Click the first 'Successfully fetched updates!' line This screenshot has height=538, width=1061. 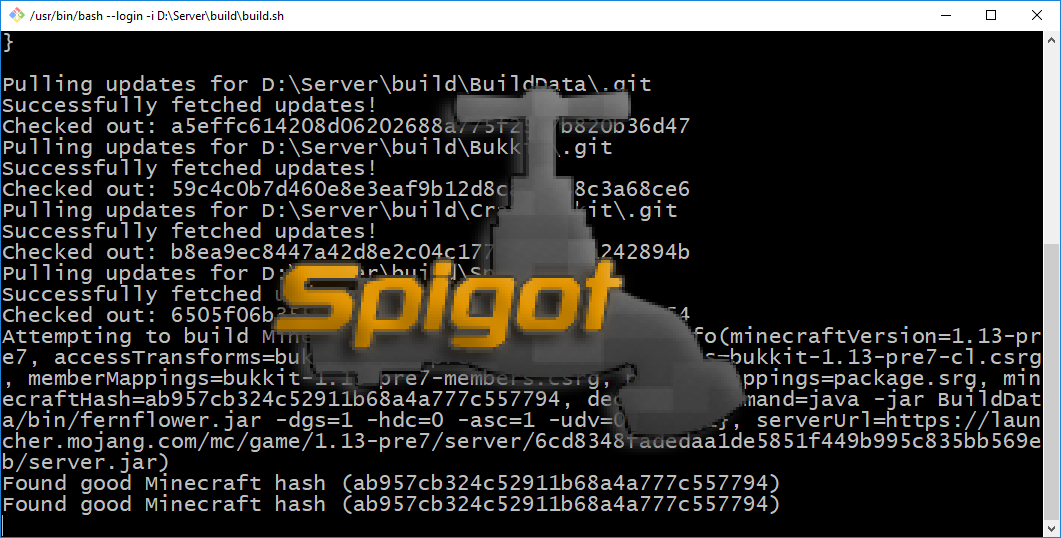(189, 106)
